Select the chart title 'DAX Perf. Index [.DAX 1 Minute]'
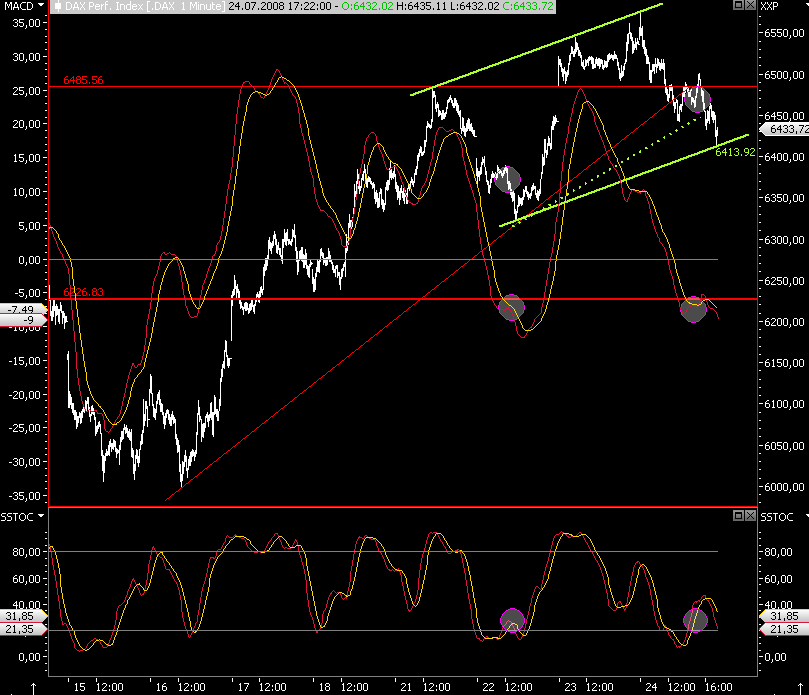809x695 pixels. [x=145, y=6]
